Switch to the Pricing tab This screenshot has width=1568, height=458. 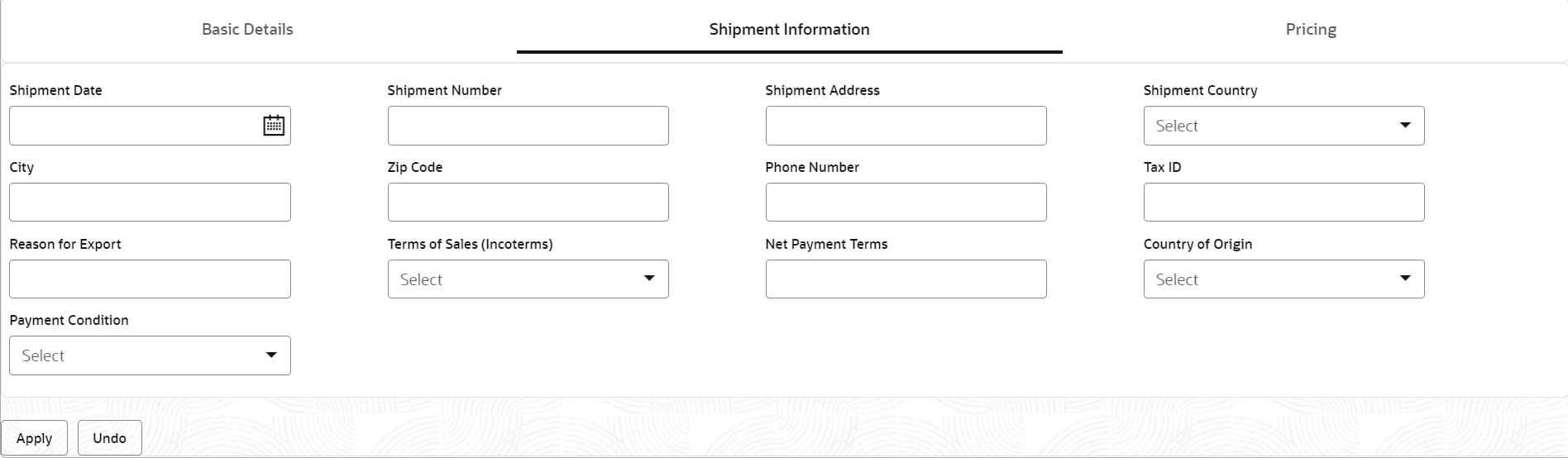point(1311,30)
